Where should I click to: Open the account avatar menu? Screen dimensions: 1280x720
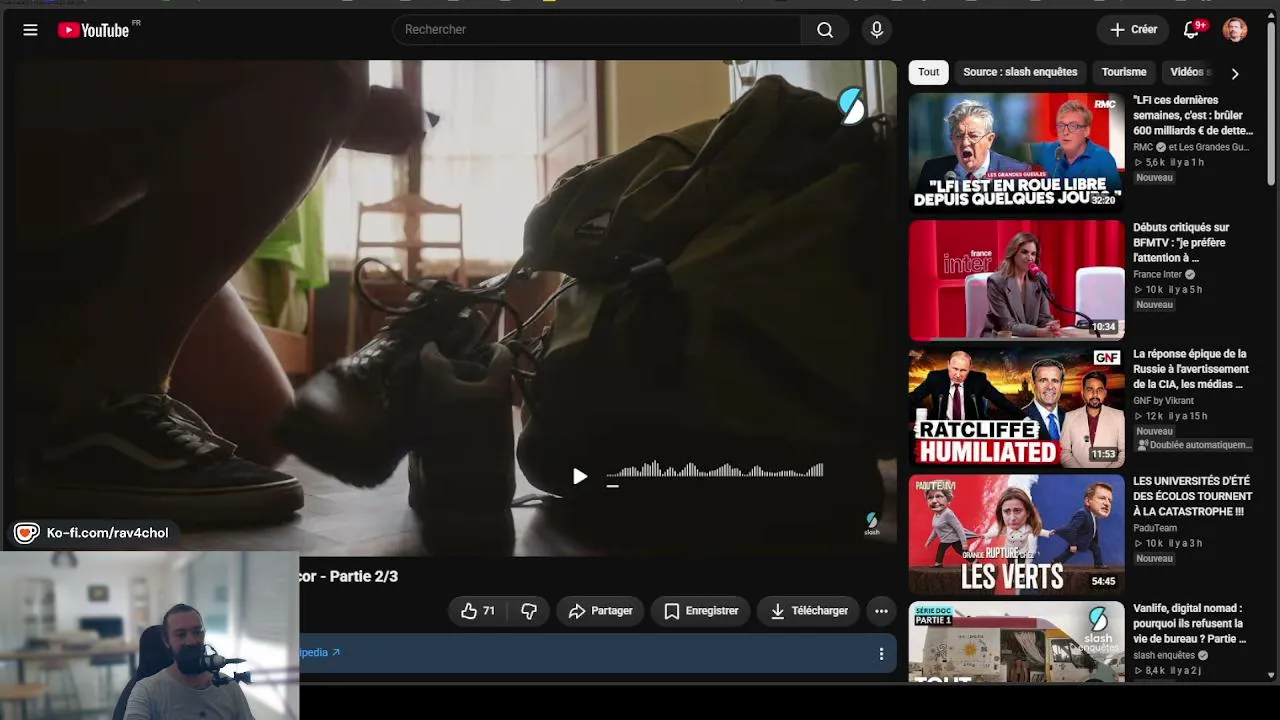click(1235, 30)
